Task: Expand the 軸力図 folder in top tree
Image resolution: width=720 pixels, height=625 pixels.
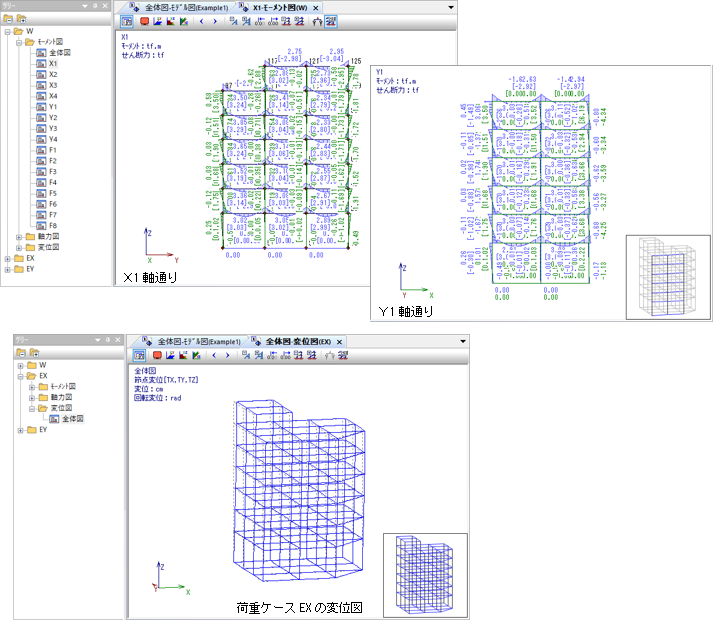Action: pyautogui.click(x=19, y=236)
